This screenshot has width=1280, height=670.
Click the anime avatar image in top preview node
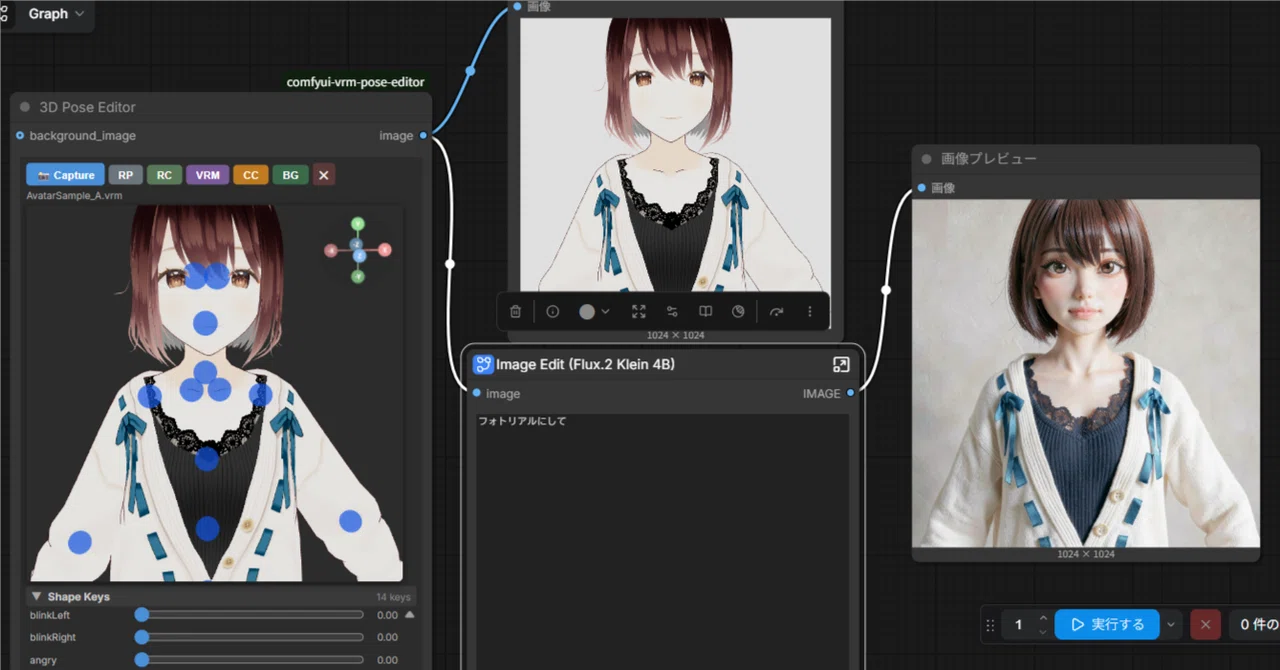675,154
